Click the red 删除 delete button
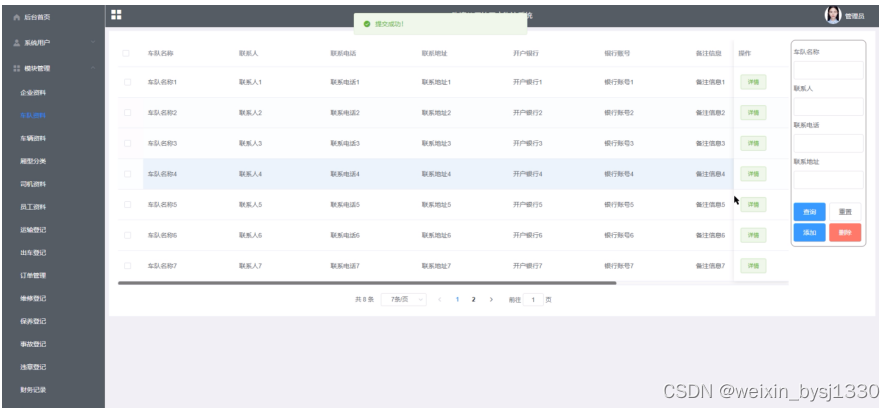The height and width of the screenshot is (411, 895). click(845, 232)
